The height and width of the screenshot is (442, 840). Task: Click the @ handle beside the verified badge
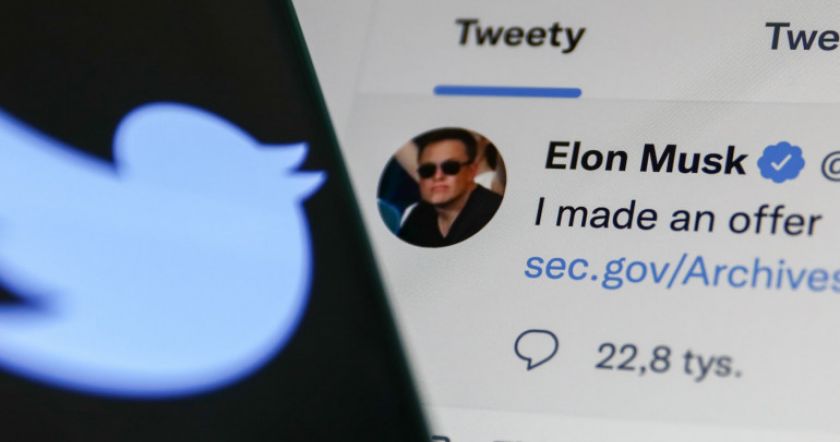pos(829,166)
